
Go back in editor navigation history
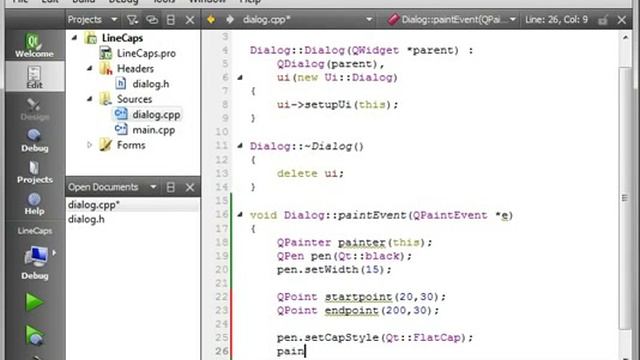(x=211, y=19)
